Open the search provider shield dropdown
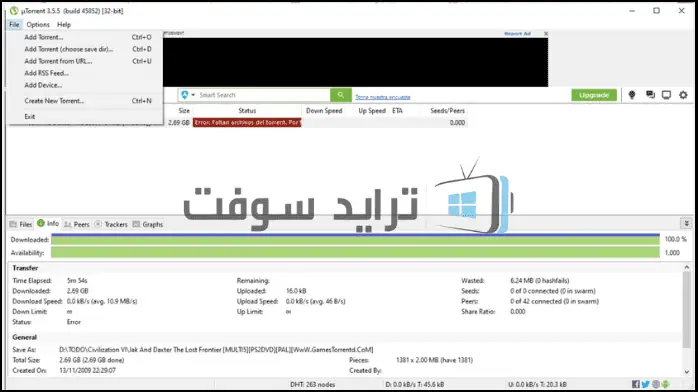This screenshot has height=392, width=698. click(188, 95)
